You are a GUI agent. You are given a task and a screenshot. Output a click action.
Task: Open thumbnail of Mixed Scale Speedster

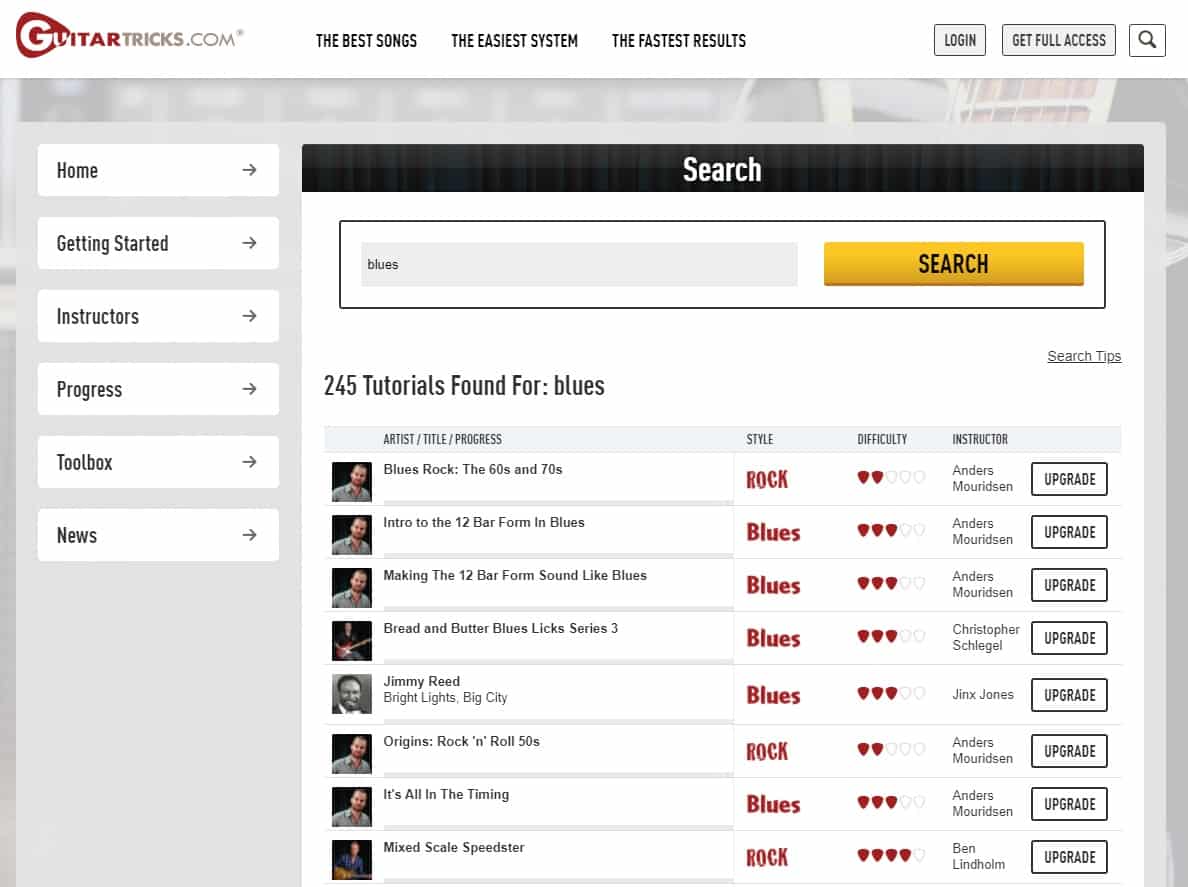click(352, 860)
